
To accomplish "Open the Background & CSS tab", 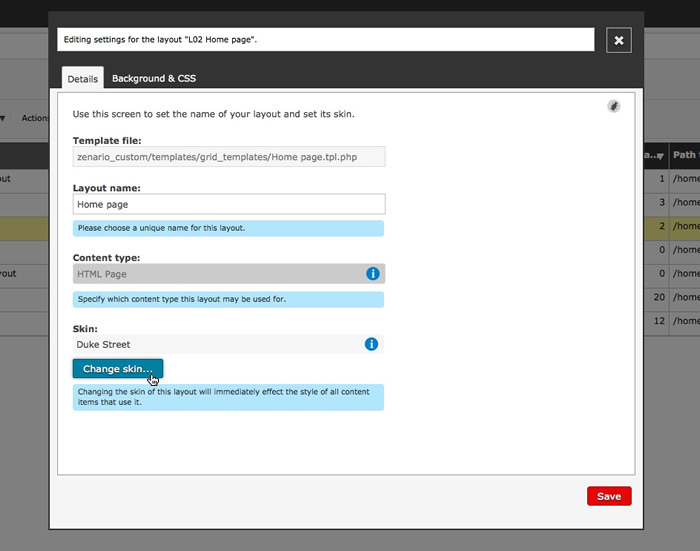I will coord(153,78).
